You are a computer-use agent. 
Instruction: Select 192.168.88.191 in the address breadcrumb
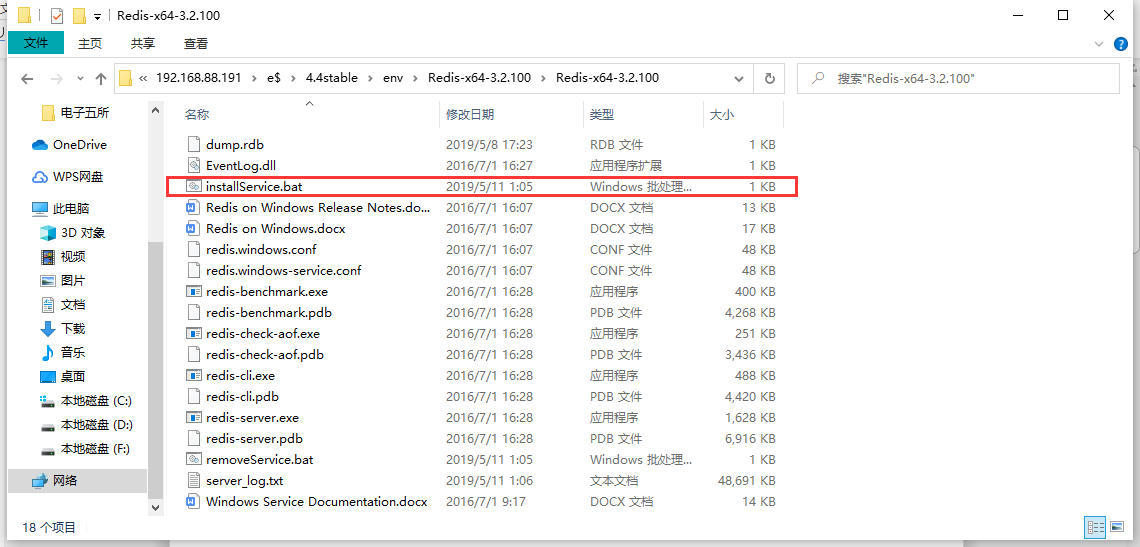(198, 78)
